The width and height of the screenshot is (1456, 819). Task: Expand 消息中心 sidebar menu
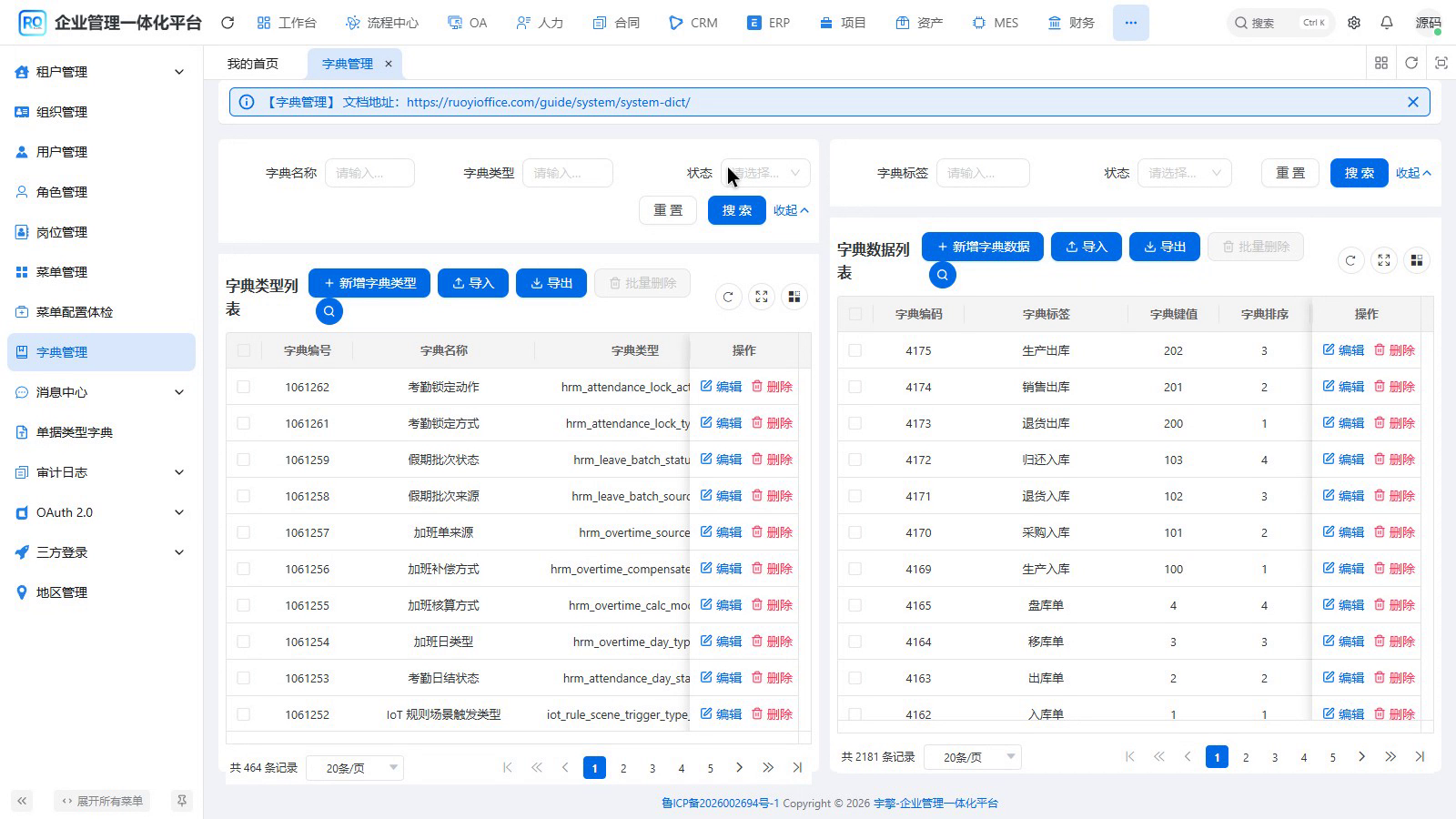[x=101, y=392]
